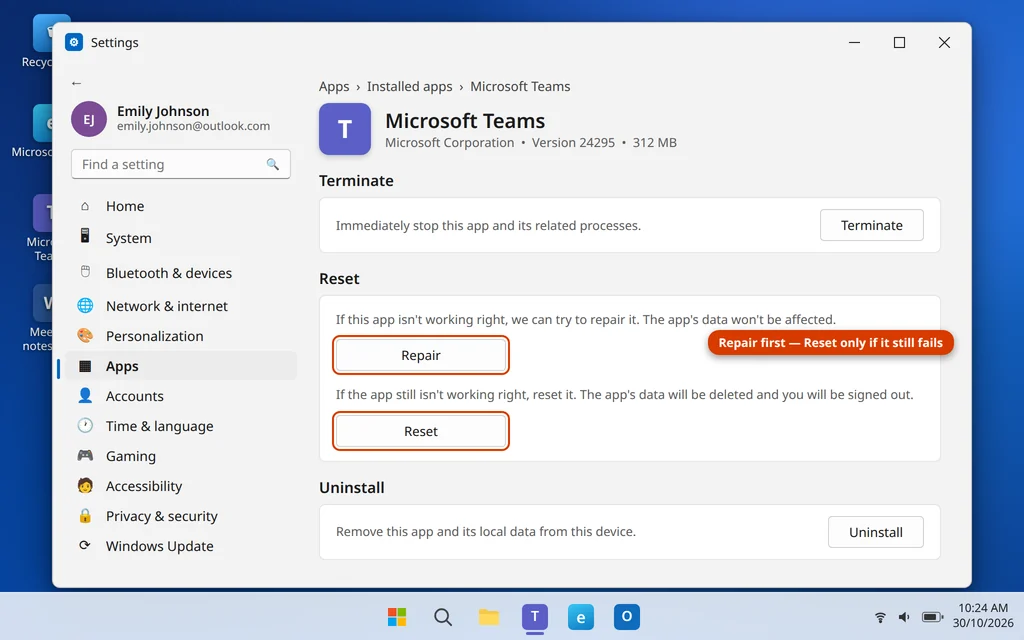Maximize the Settings window
Viewport: 1024px width, 640px height.
[x=899, y=42]
